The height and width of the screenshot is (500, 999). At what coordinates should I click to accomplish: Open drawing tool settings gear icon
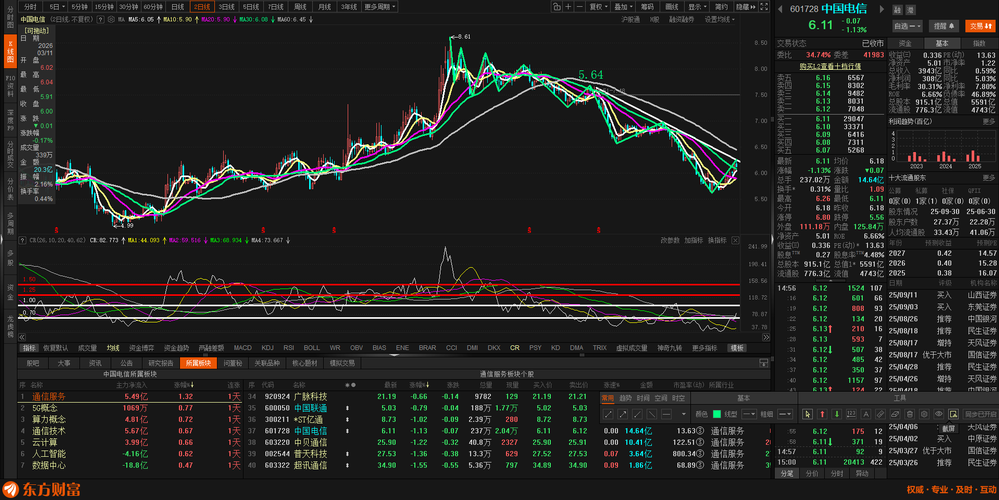point(925,414)
